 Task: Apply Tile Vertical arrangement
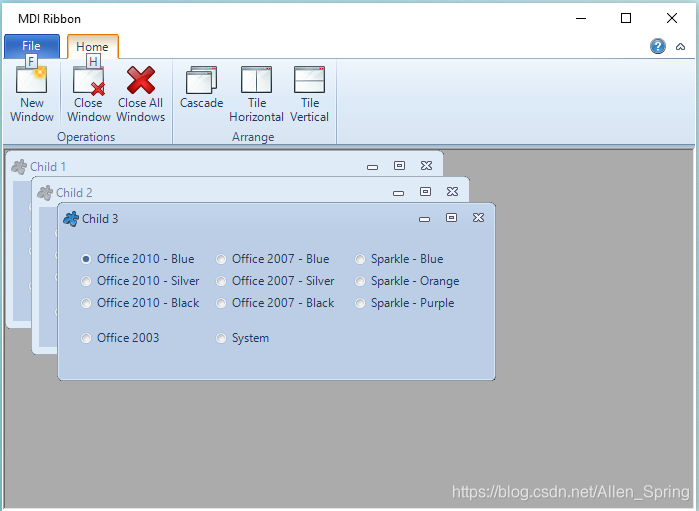[309, 94]
